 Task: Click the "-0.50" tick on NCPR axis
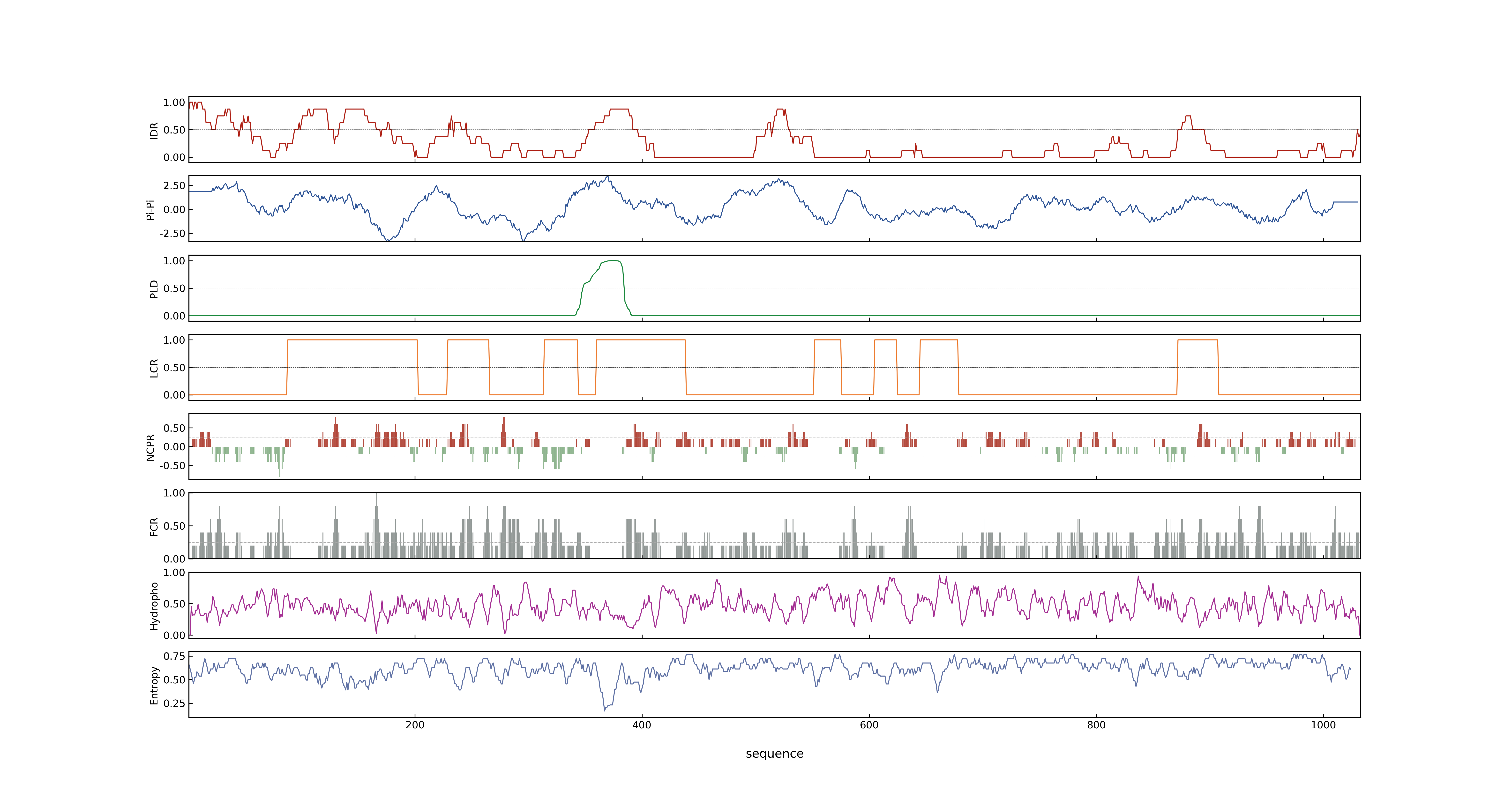(x=172, y=466)
